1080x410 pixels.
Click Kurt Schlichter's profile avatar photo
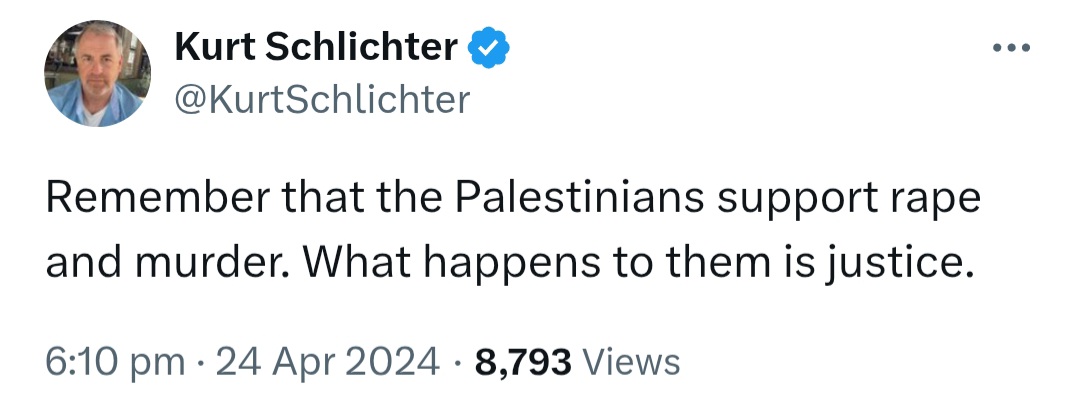tap(97, 74)
